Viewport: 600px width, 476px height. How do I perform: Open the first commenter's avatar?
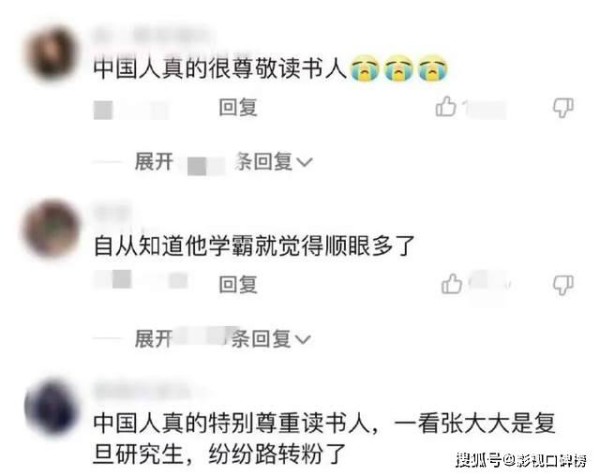click(x=52, y=54)
